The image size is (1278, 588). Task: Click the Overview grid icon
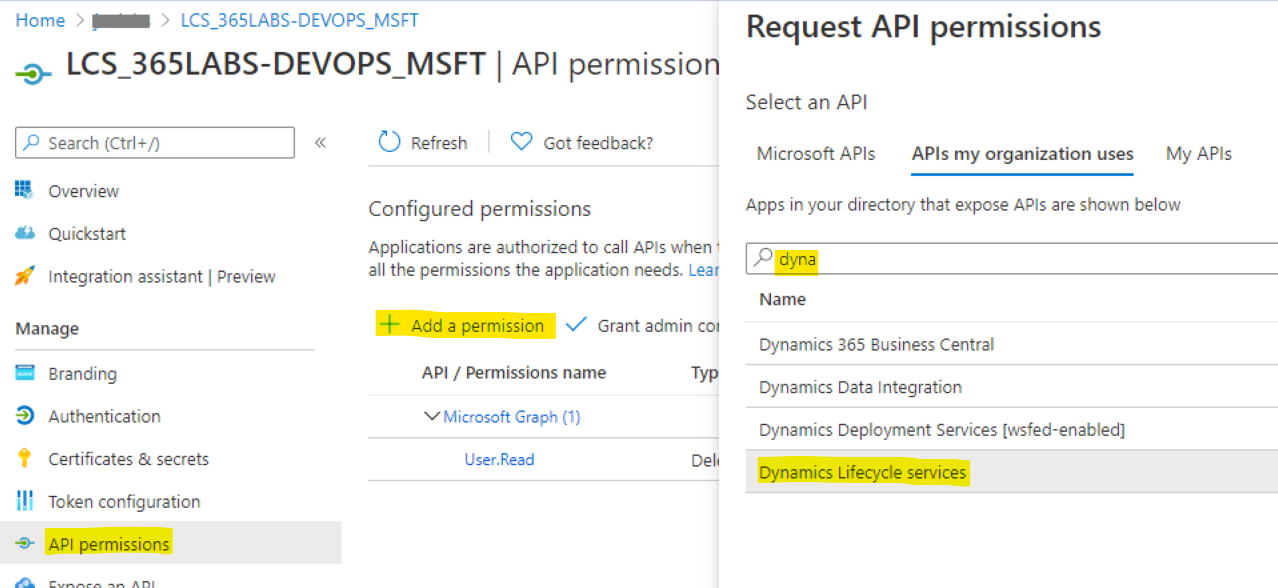pos(25,190)
